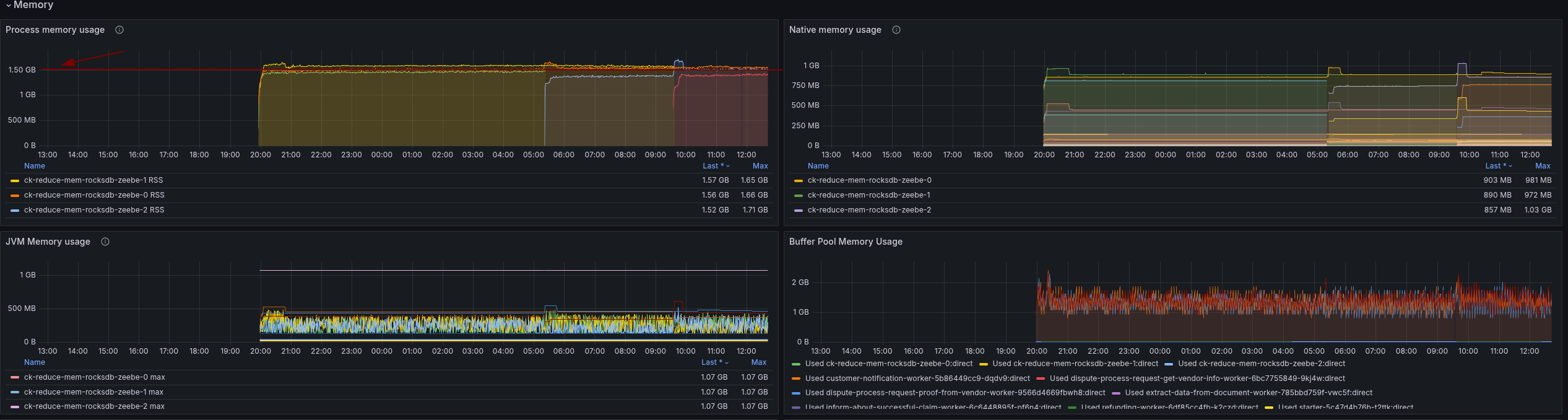Click yellow swatch of zeebe-1 RSS series
1568x420 pixels.
coord(15,181)
